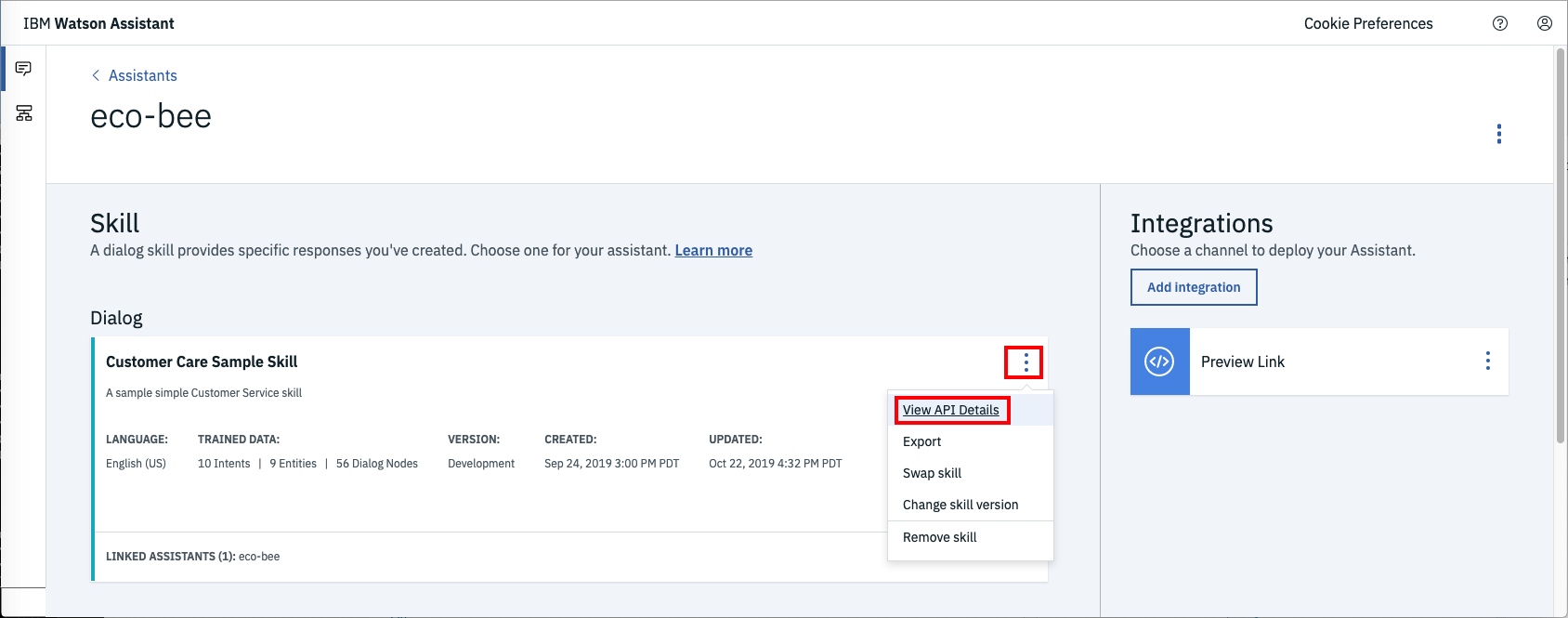Screen dimensions: 1568x618
Task: Go back to Assistants link
Action: [143, 75]
